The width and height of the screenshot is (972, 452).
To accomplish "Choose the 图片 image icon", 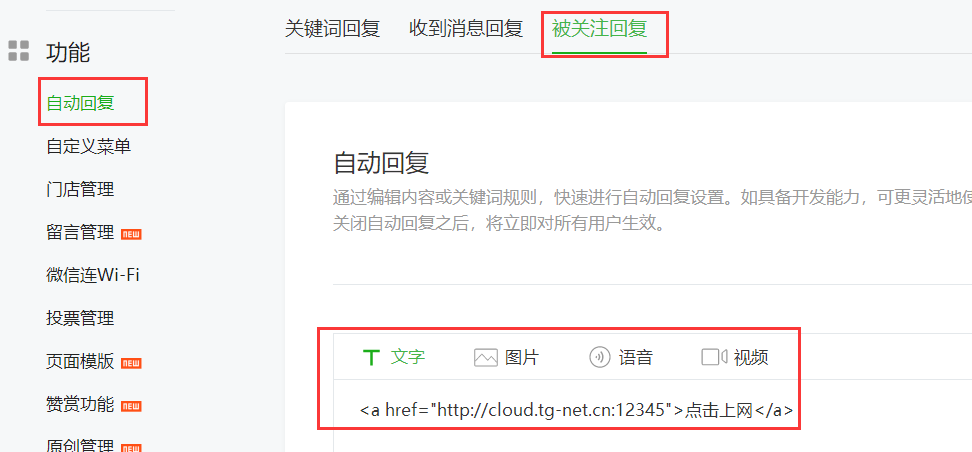I will coord(485,358).
